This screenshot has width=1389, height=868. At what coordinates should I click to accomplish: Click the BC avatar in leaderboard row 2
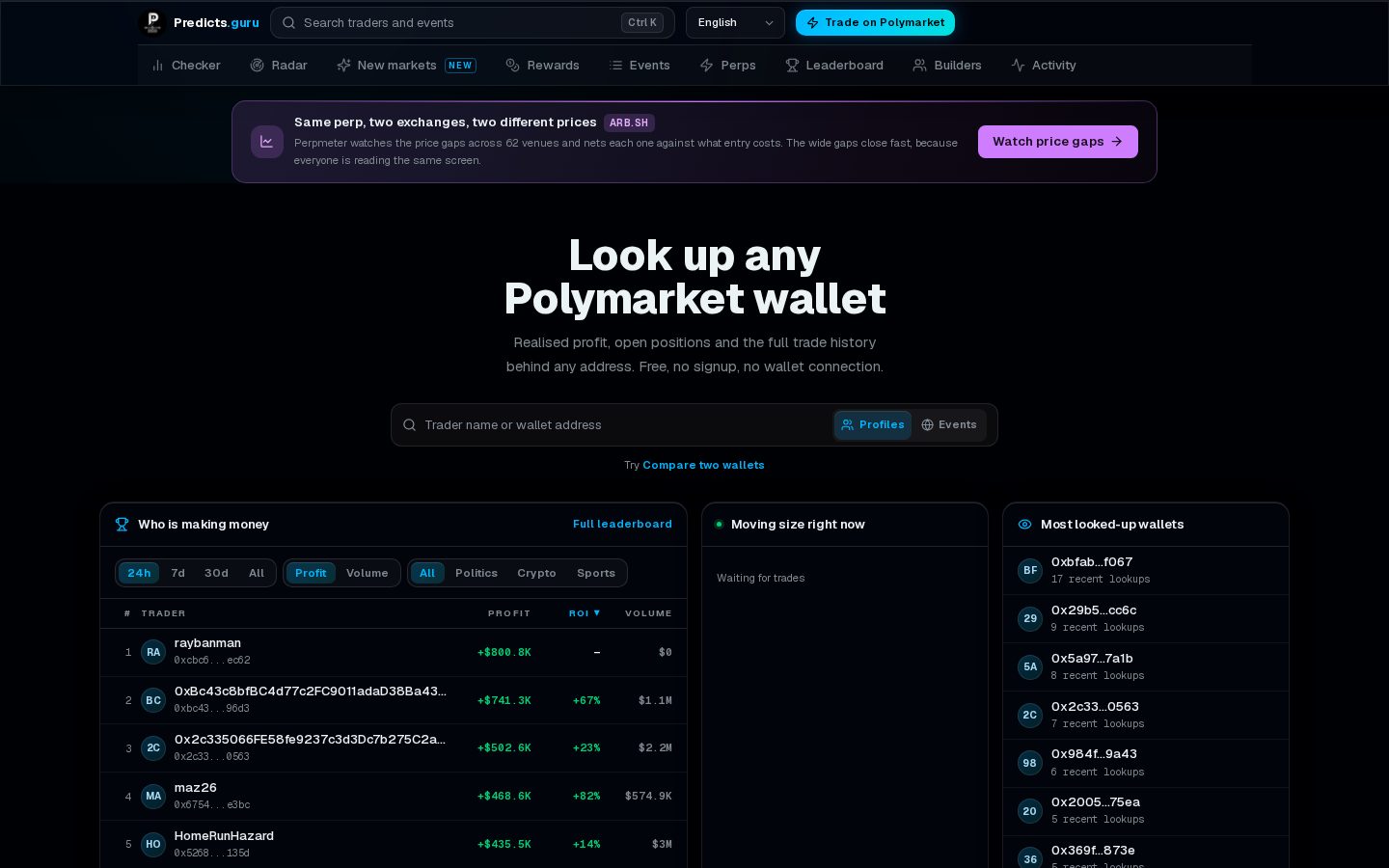[x=153, y=700]
